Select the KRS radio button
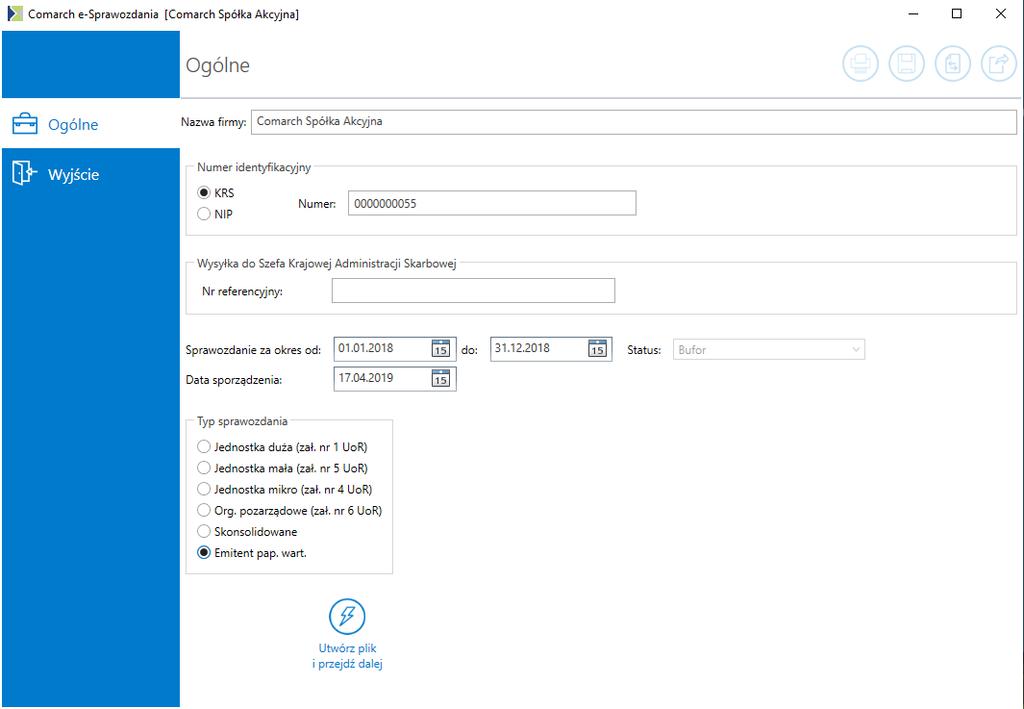Image resolution: width=1024 pixels, height=709 pixels. (x=204, y=193)
